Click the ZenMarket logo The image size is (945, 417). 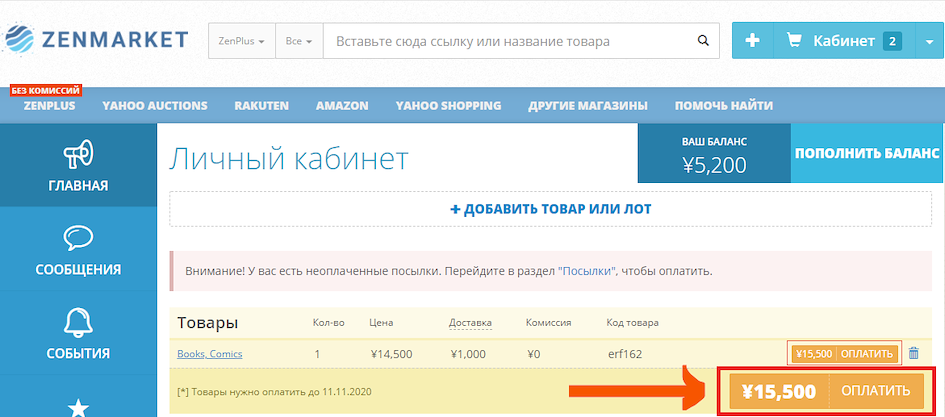pyautogui.click(x=95, y=40)
